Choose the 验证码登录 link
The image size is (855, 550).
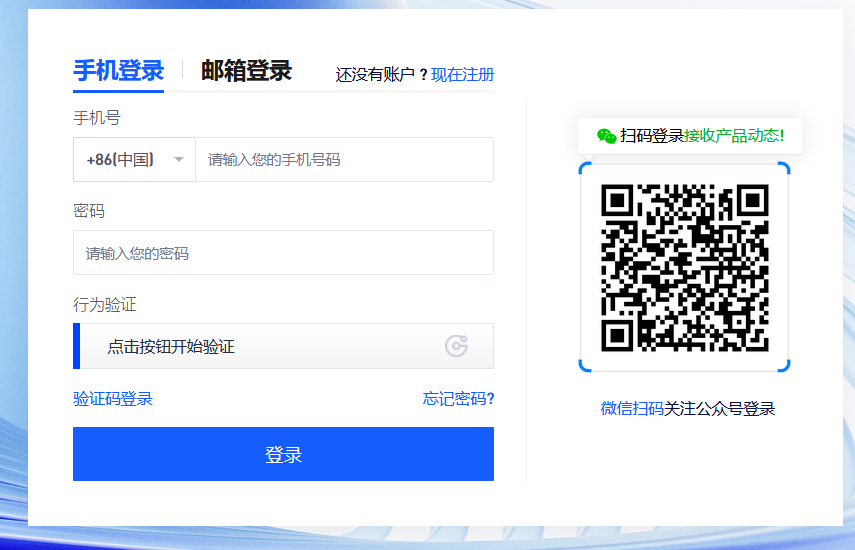pos(113,399)
